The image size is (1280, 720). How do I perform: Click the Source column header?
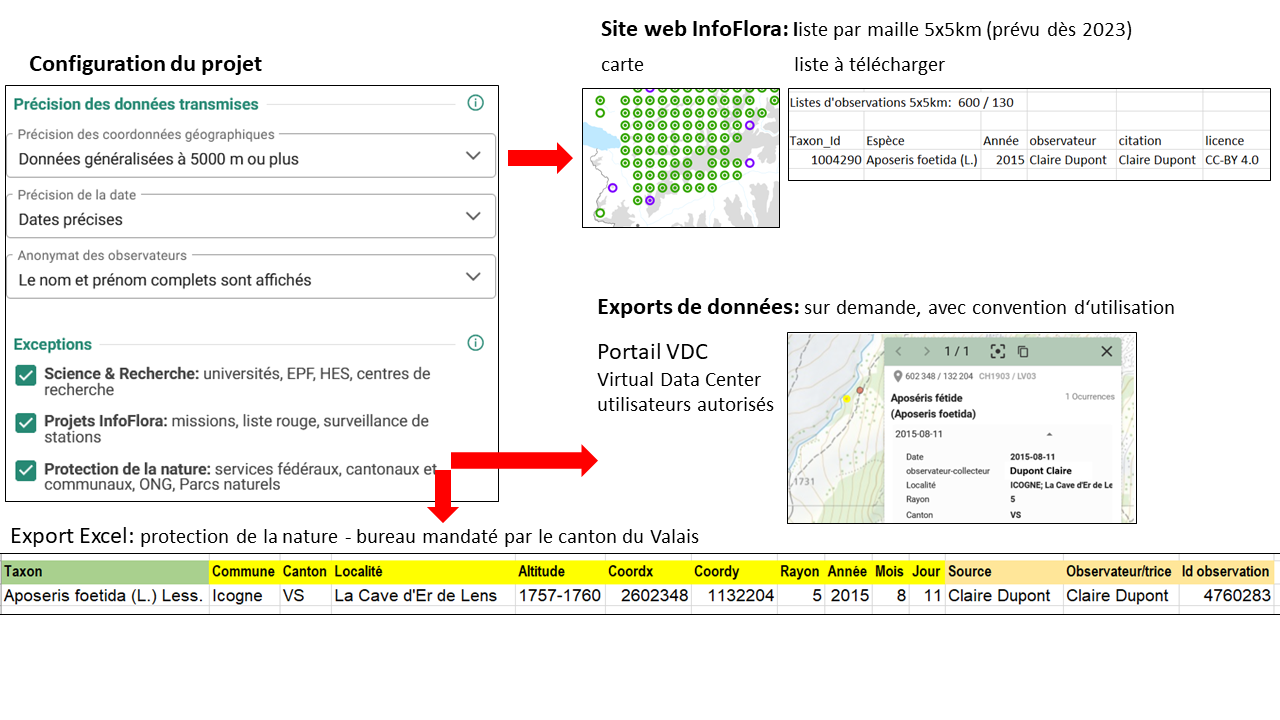pyautogui.click(x=1003, y=572)
